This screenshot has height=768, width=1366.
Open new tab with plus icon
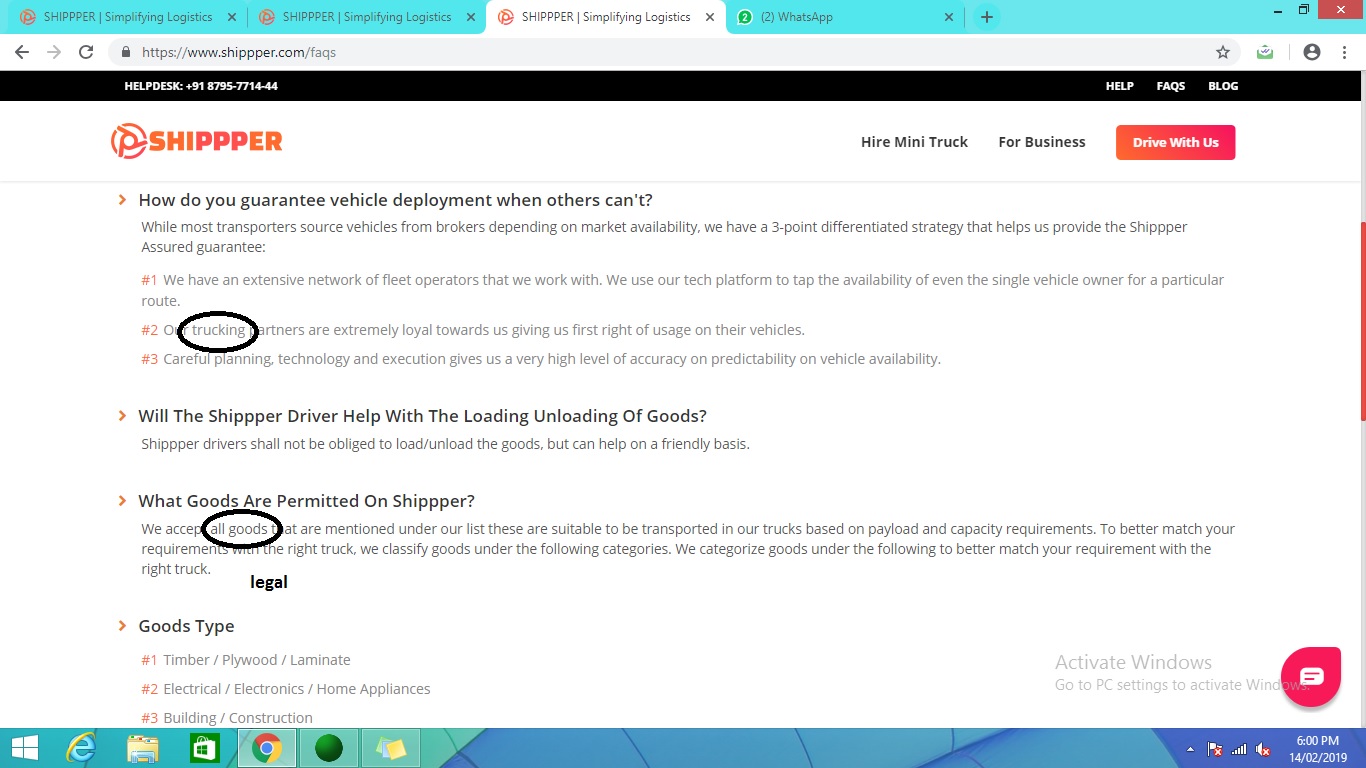(986, 17)
